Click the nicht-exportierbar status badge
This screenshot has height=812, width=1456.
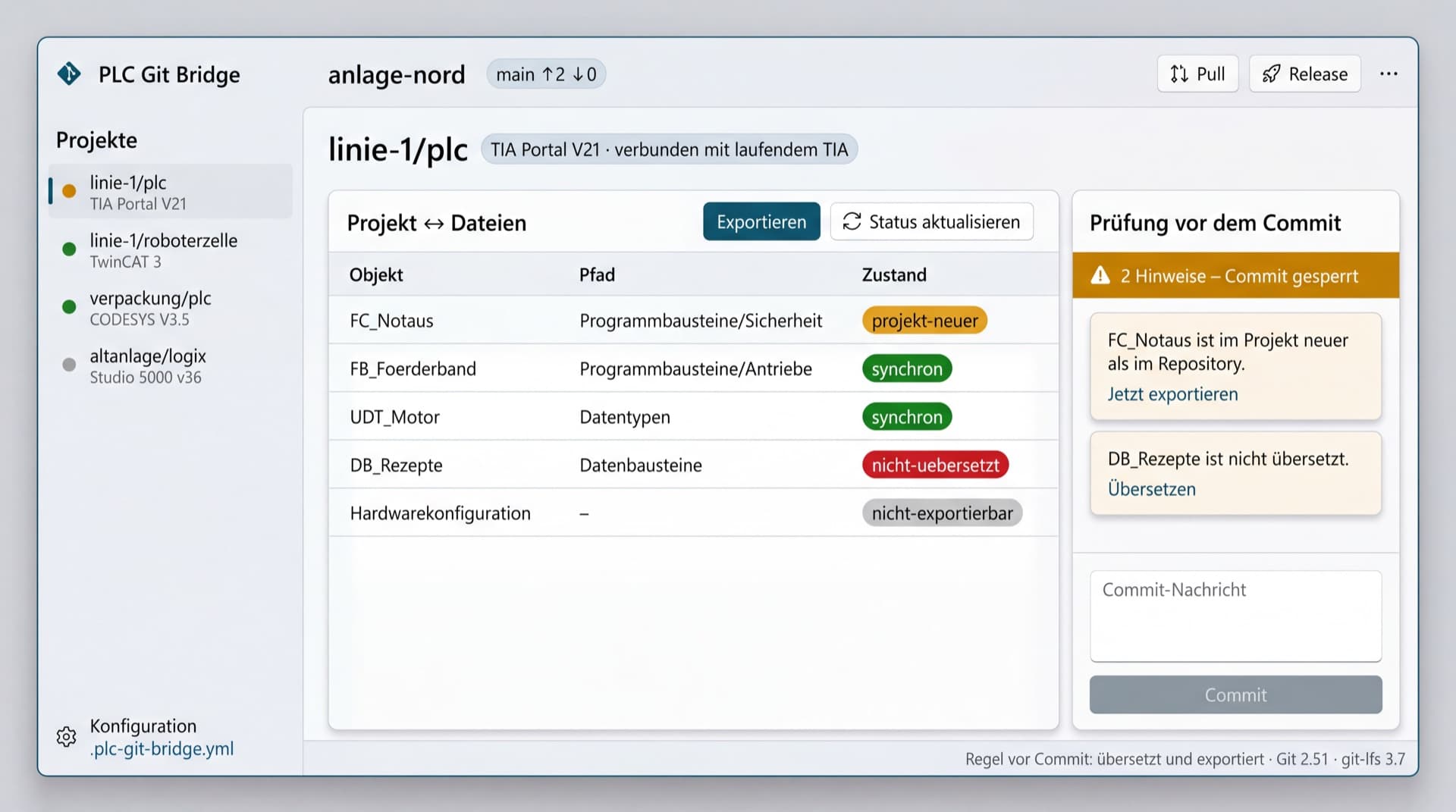(x=942, y=513)
